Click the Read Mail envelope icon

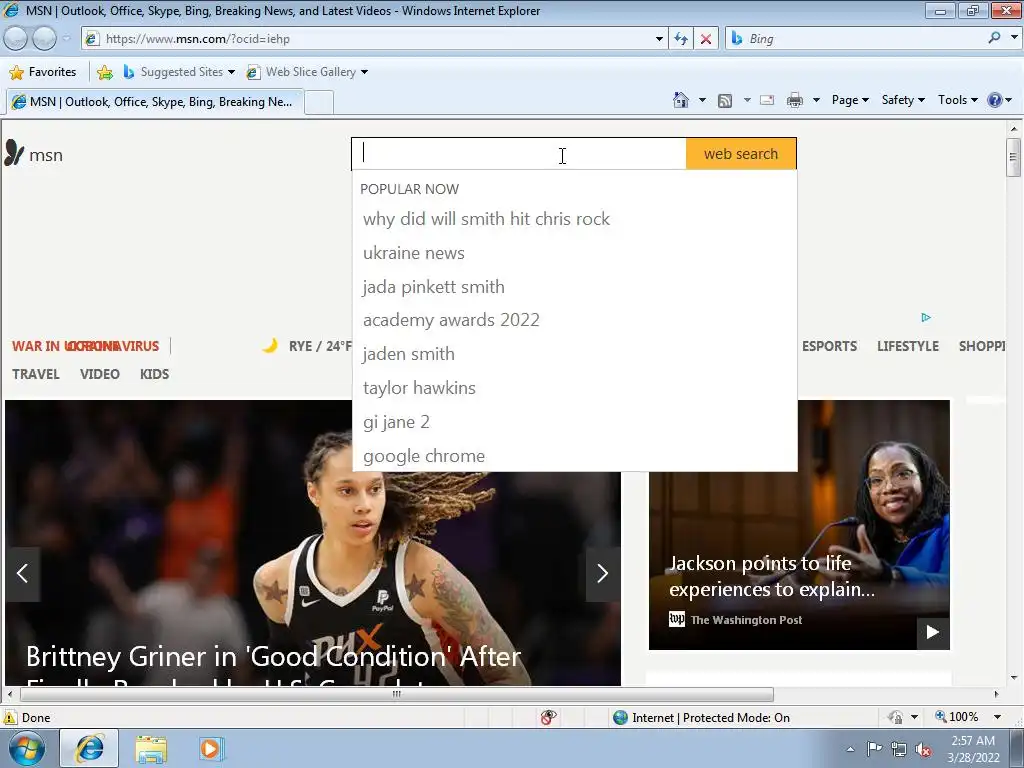767,100
